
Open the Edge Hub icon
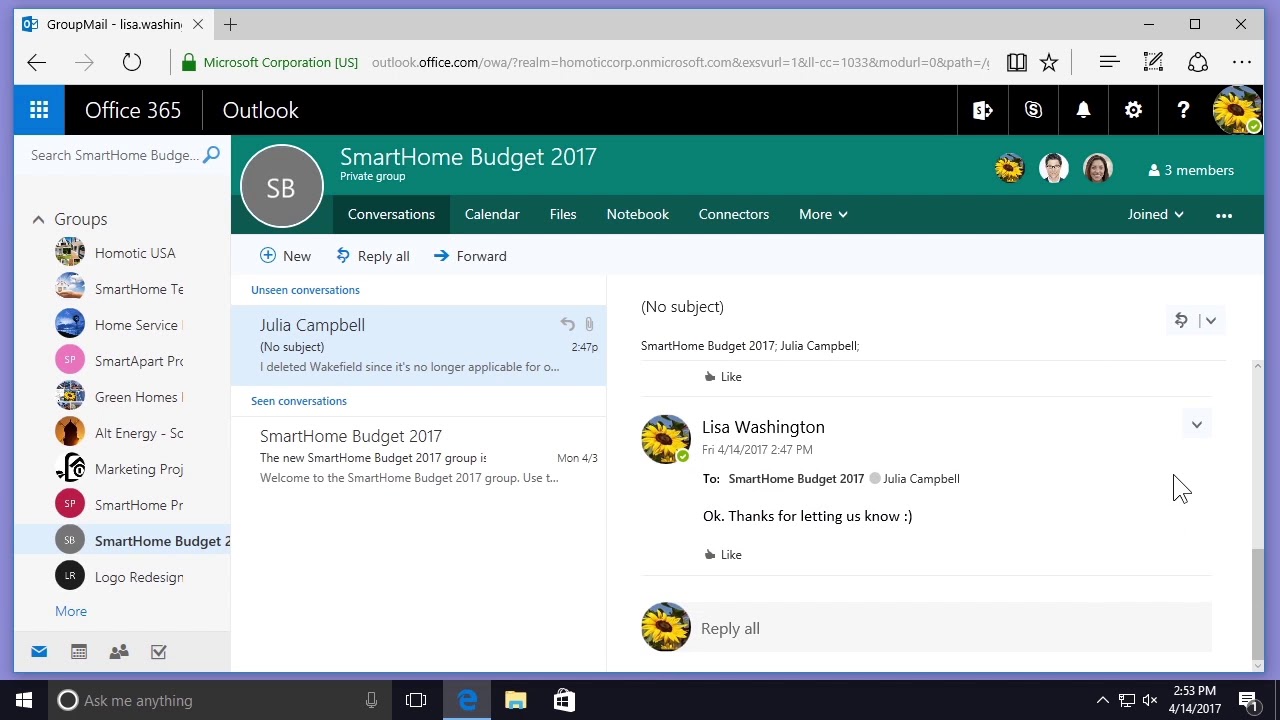[x=1109, y=62]
